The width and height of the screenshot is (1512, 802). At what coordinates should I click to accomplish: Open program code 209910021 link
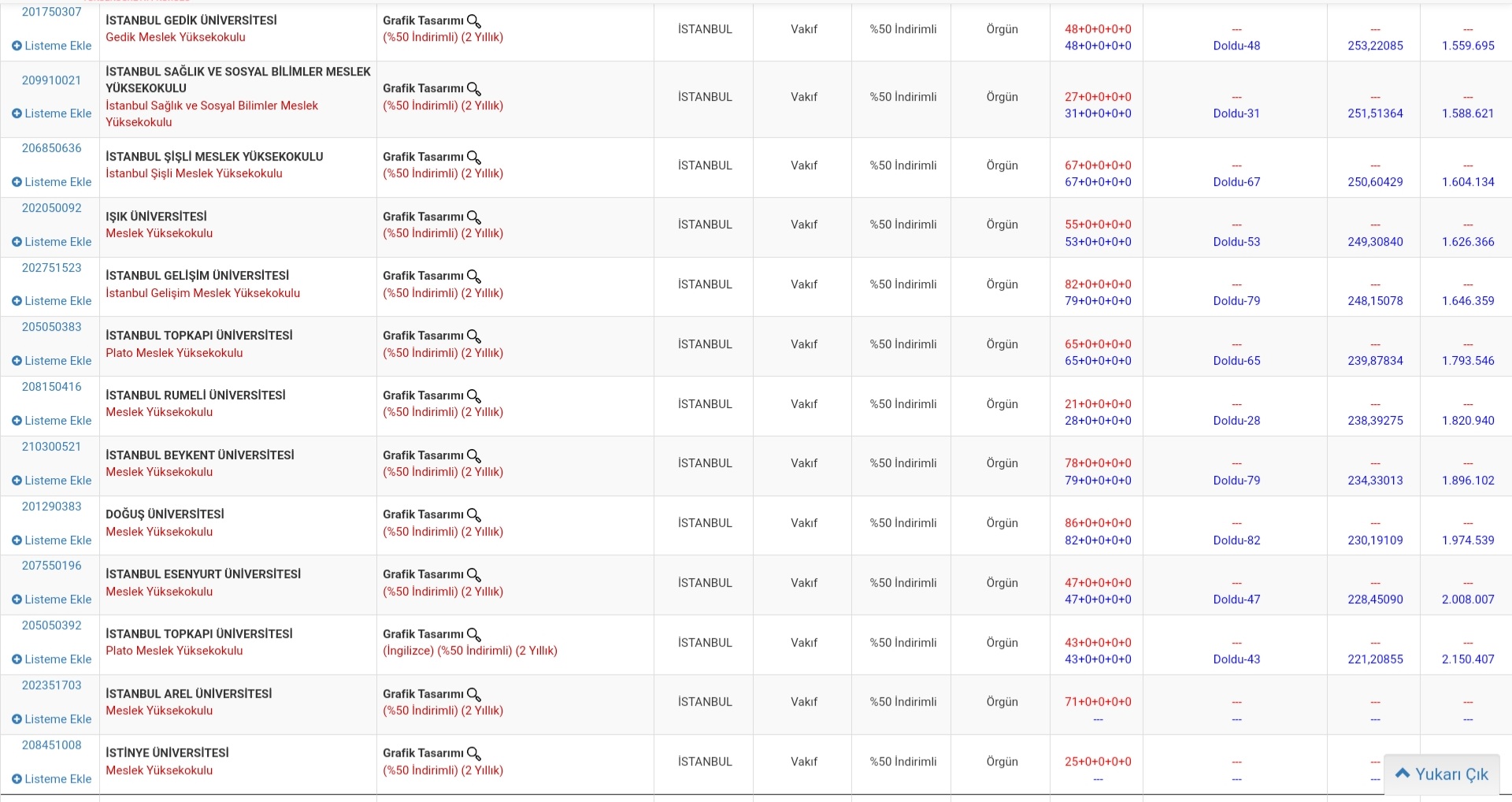pyautogui.click(x=51, y=80)
